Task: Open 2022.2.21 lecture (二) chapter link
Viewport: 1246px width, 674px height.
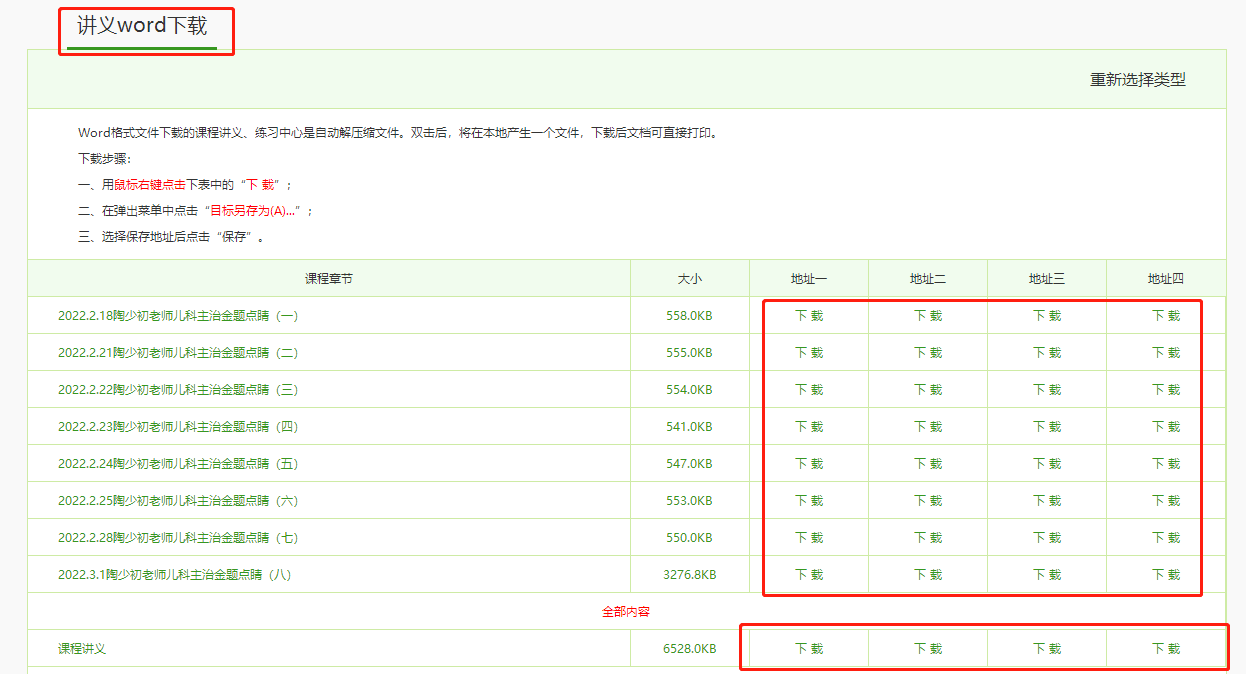Action: [x=178, y=353]
